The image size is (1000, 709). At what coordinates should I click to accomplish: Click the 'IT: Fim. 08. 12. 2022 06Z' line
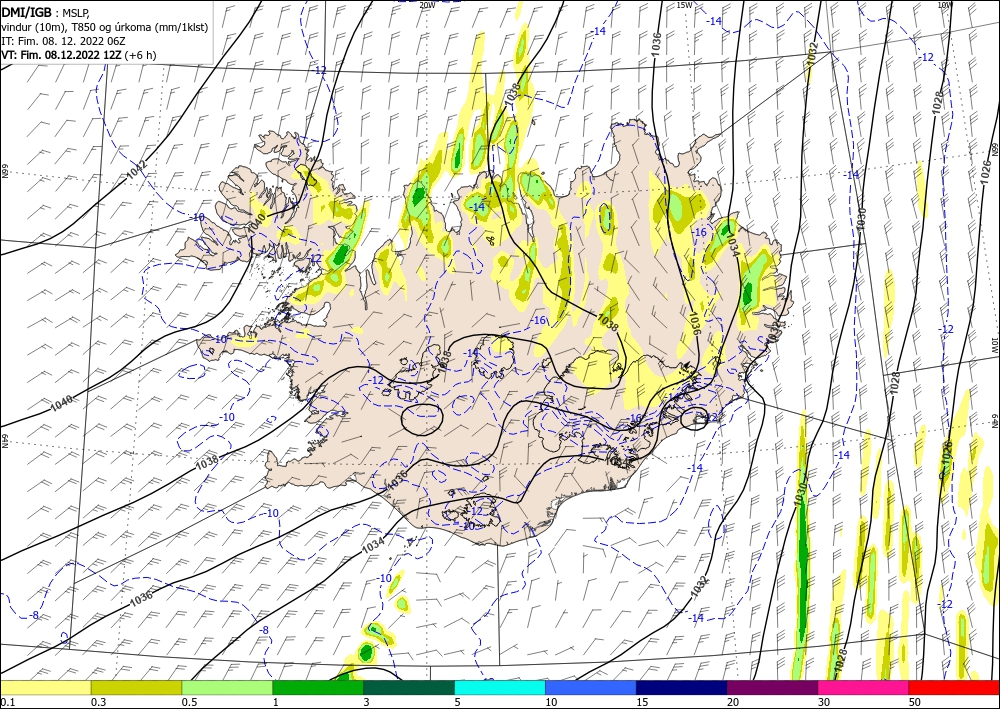(x=63, y=41)
